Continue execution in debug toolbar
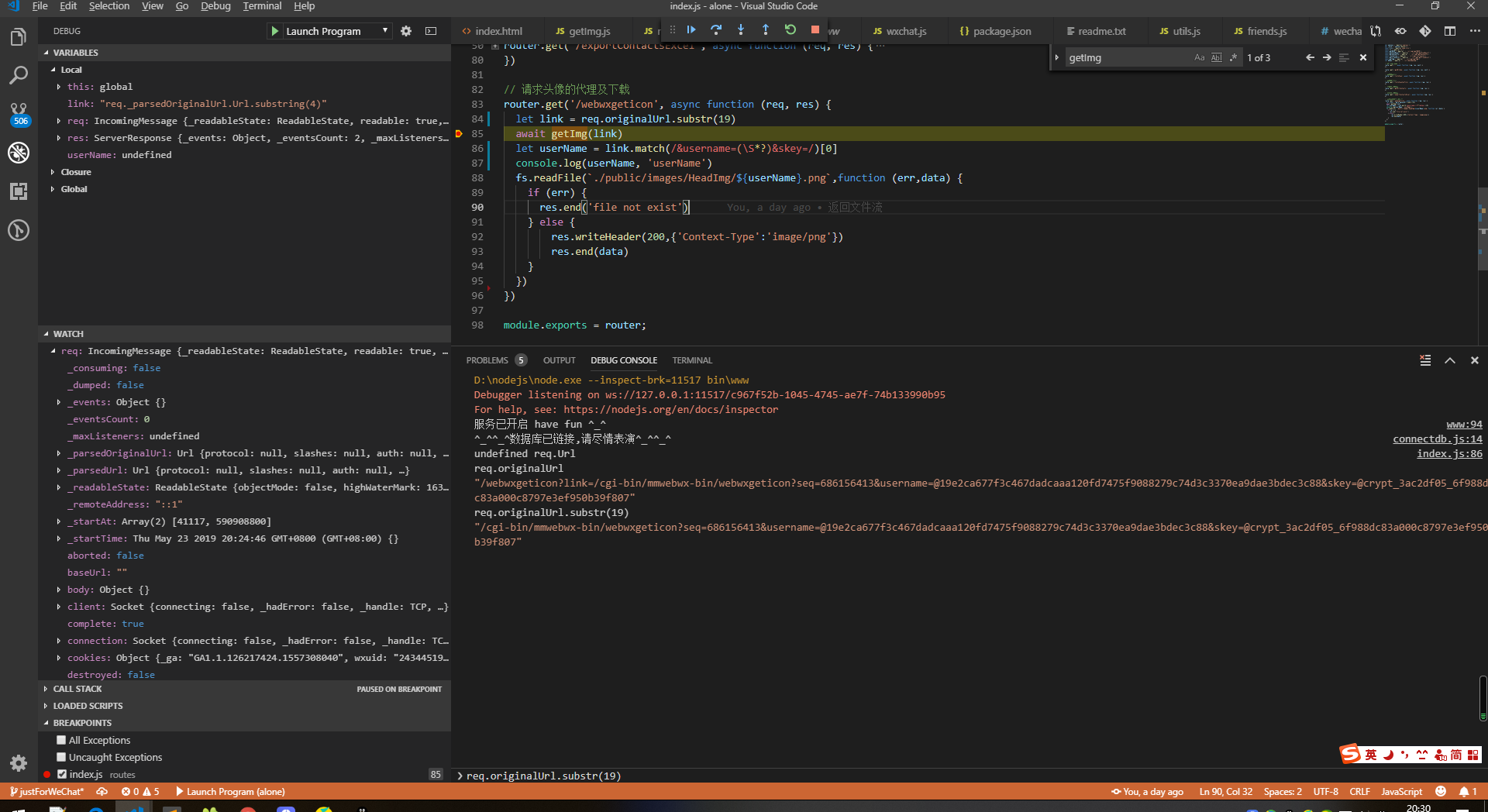 [691, 29]
